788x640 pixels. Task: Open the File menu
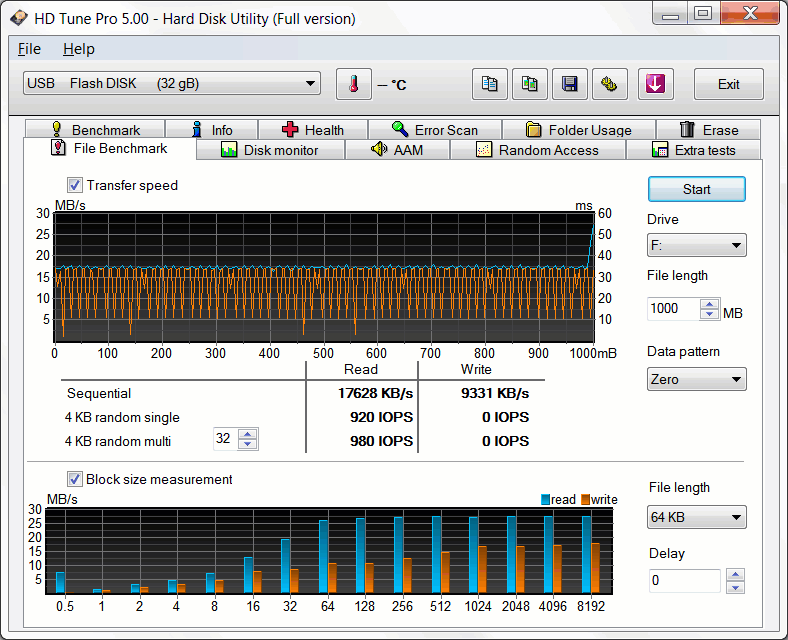point(29,49)
